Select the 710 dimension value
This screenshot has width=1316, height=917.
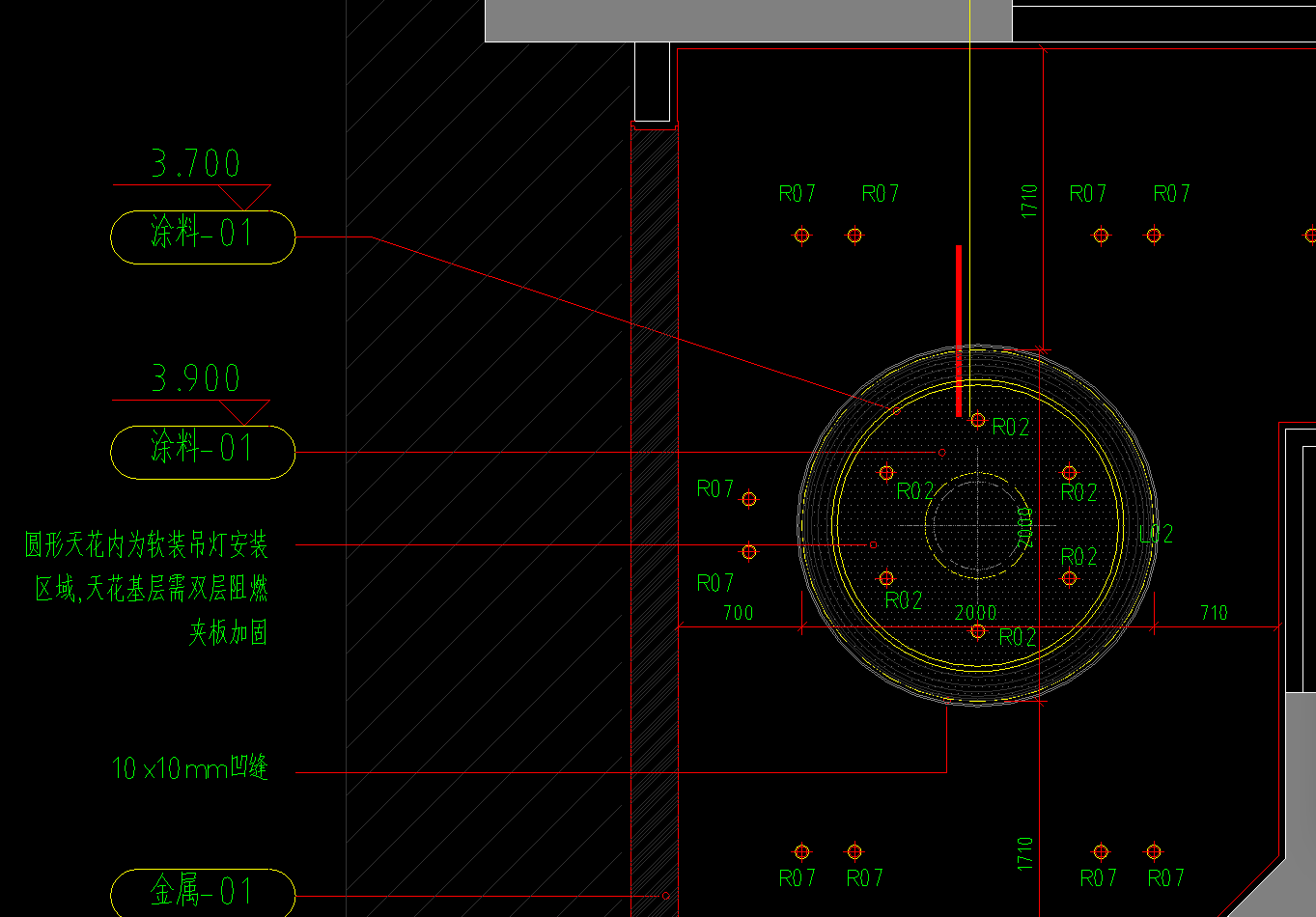pos(1214,613)
